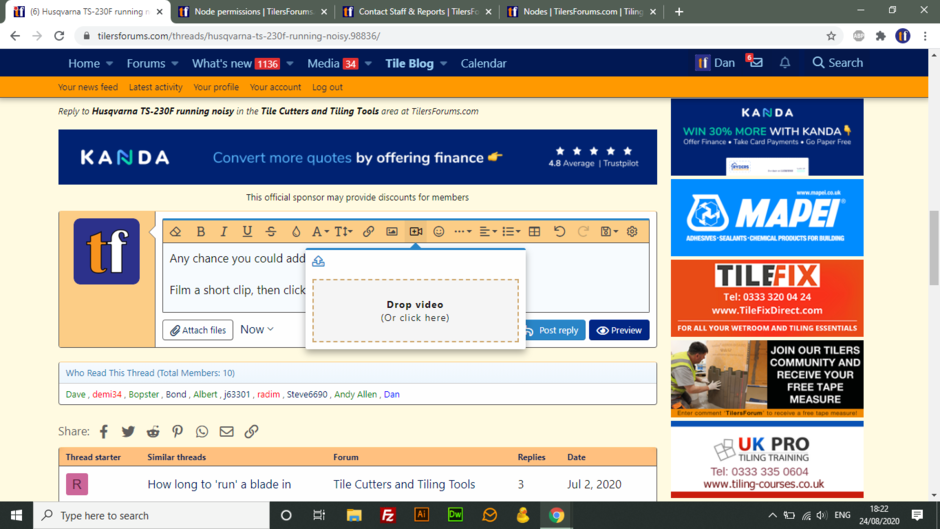Open the Forums navigation menu
The width and height of the screenshot is (940, 529).
146,63
